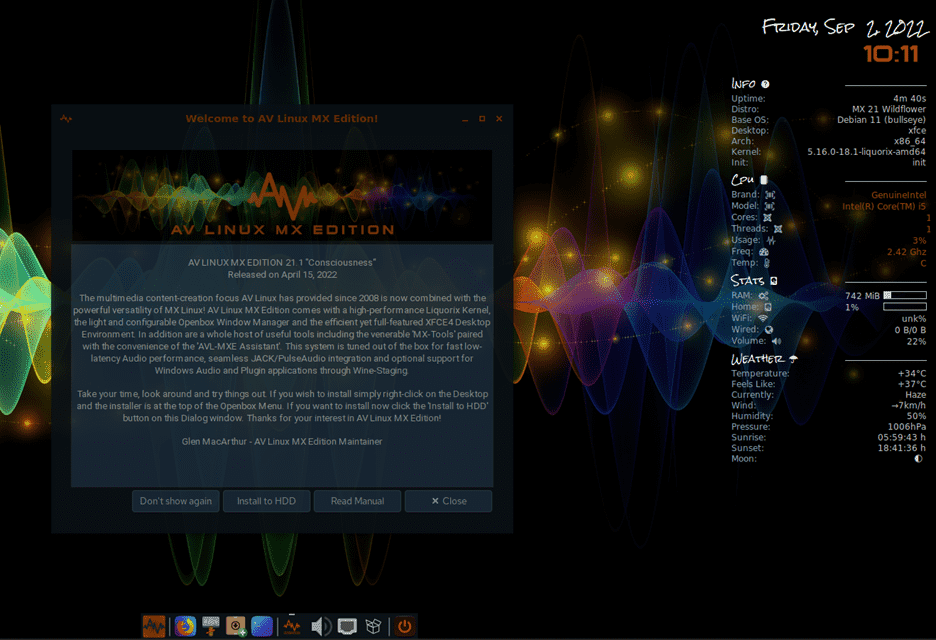Viewport: 936px width, 640px height.
Task: Open the AV Linux menu icon in dock
Action: [154, 626]
